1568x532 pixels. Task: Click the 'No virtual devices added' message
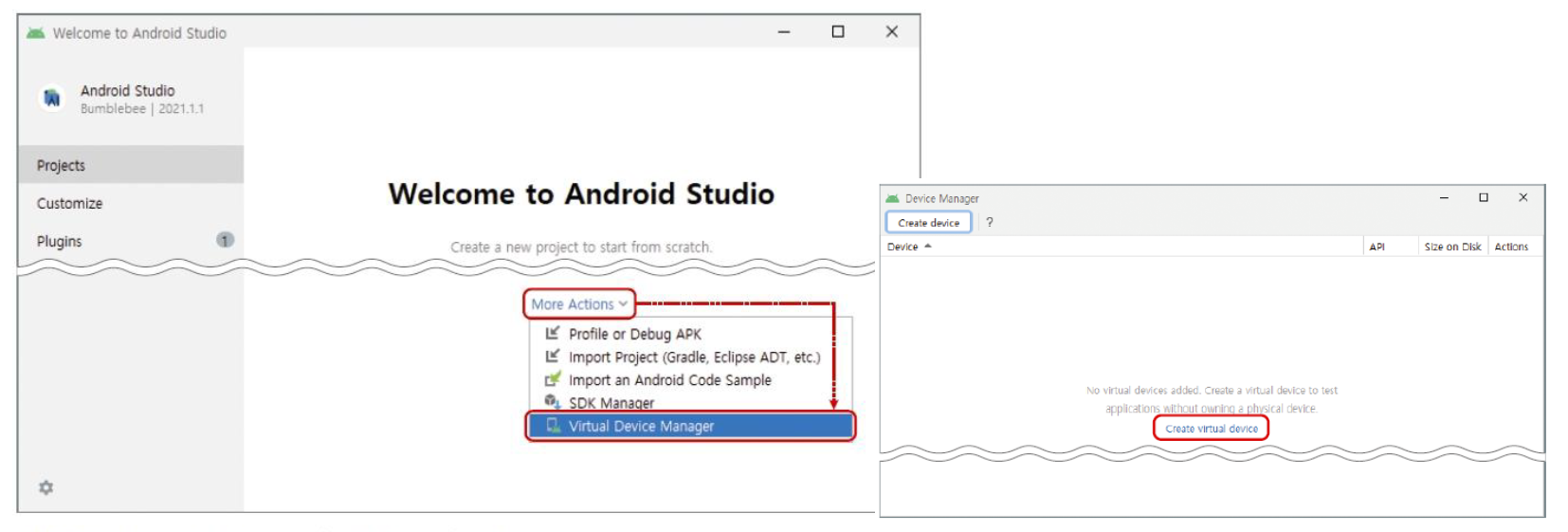pyautogui.click(x=1212, y=399)
